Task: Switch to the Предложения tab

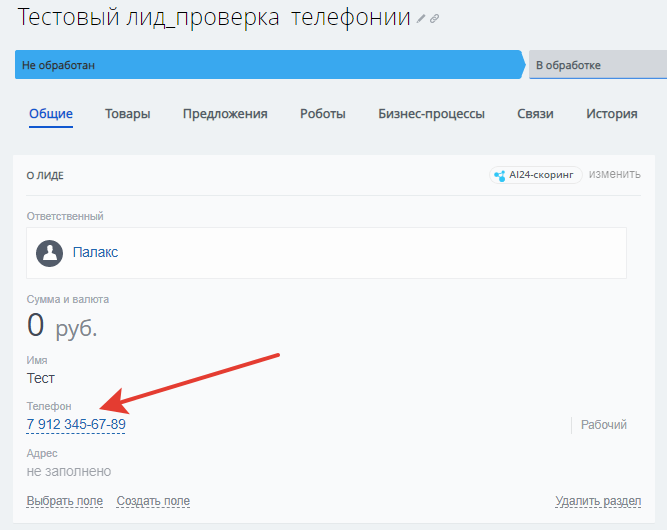Action: coord(225,114)
